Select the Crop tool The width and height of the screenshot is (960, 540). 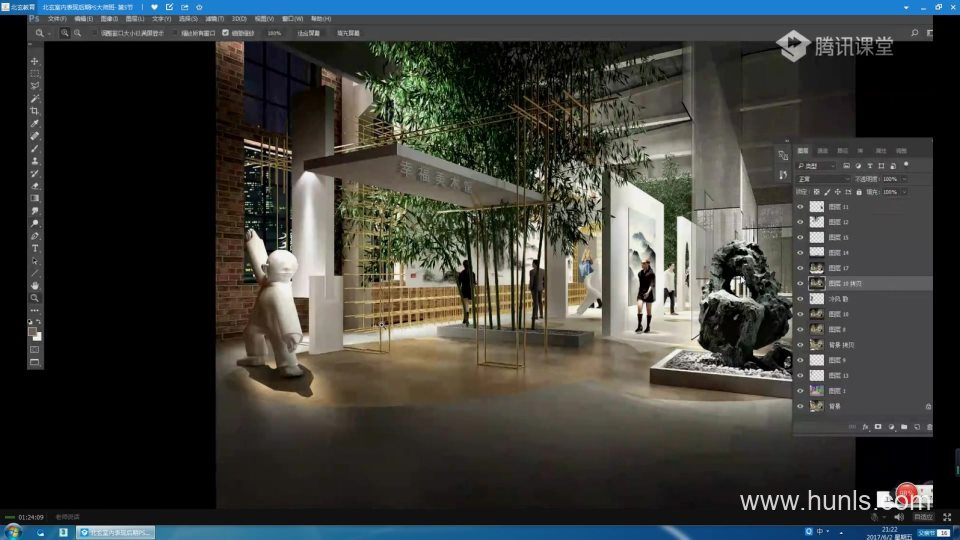tap(34, 111)
